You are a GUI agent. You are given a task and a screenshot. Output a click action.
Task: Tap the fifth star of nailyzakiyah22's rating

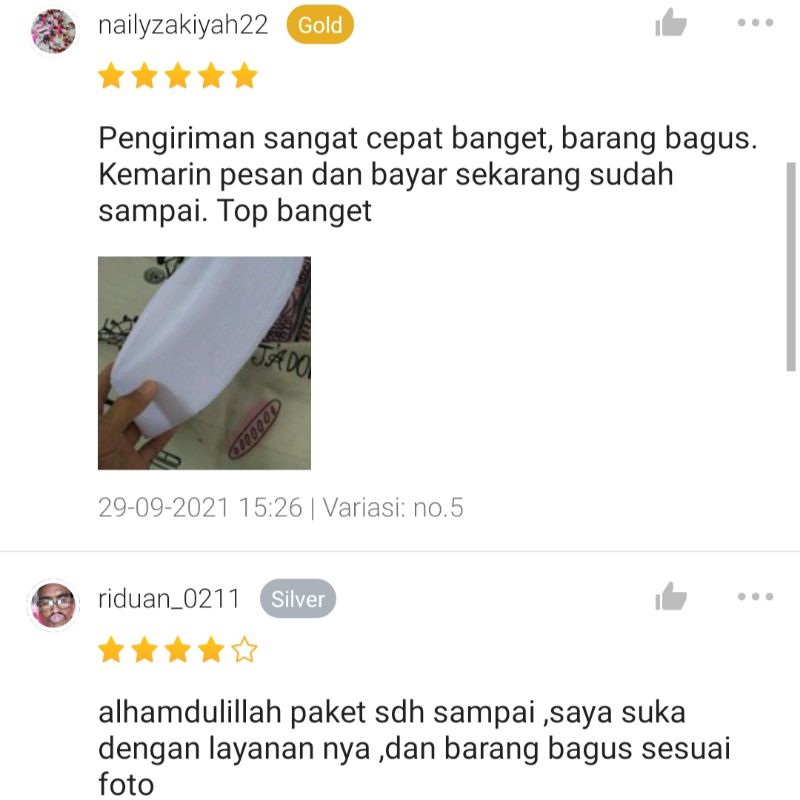[x=244, y=76]
